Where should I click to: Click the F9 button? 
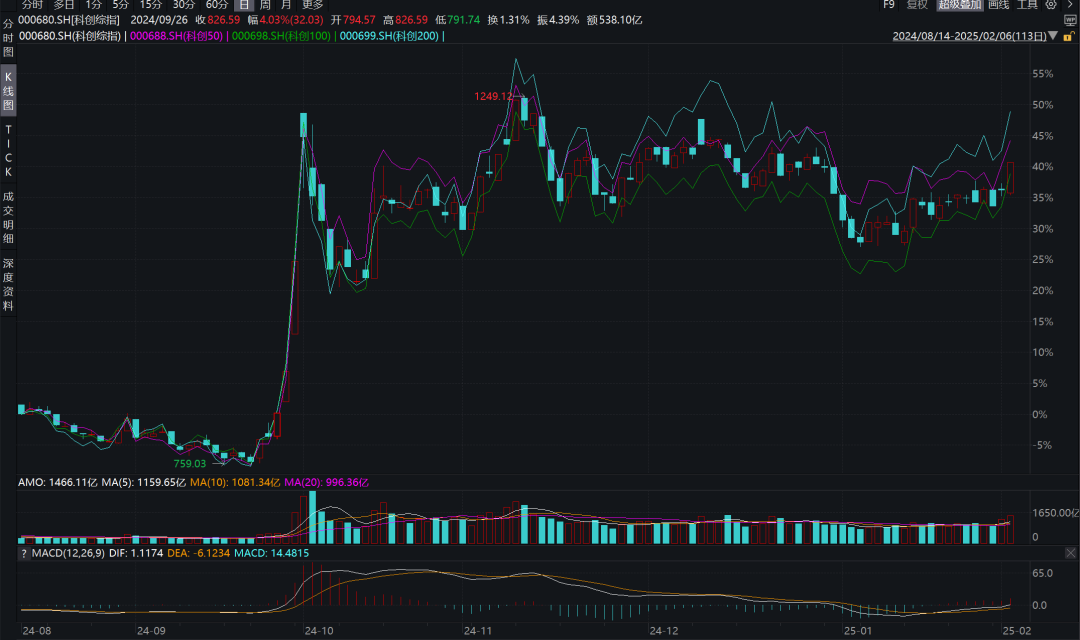(889, 5)
